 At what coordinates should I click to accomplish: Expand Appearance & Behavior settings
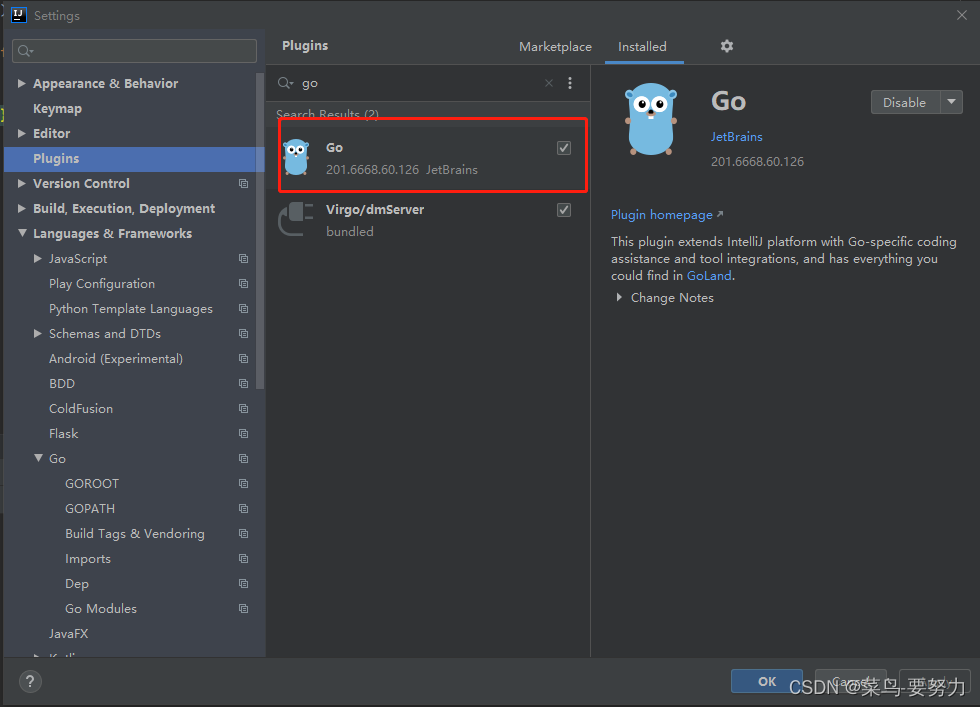coord(22,83)
